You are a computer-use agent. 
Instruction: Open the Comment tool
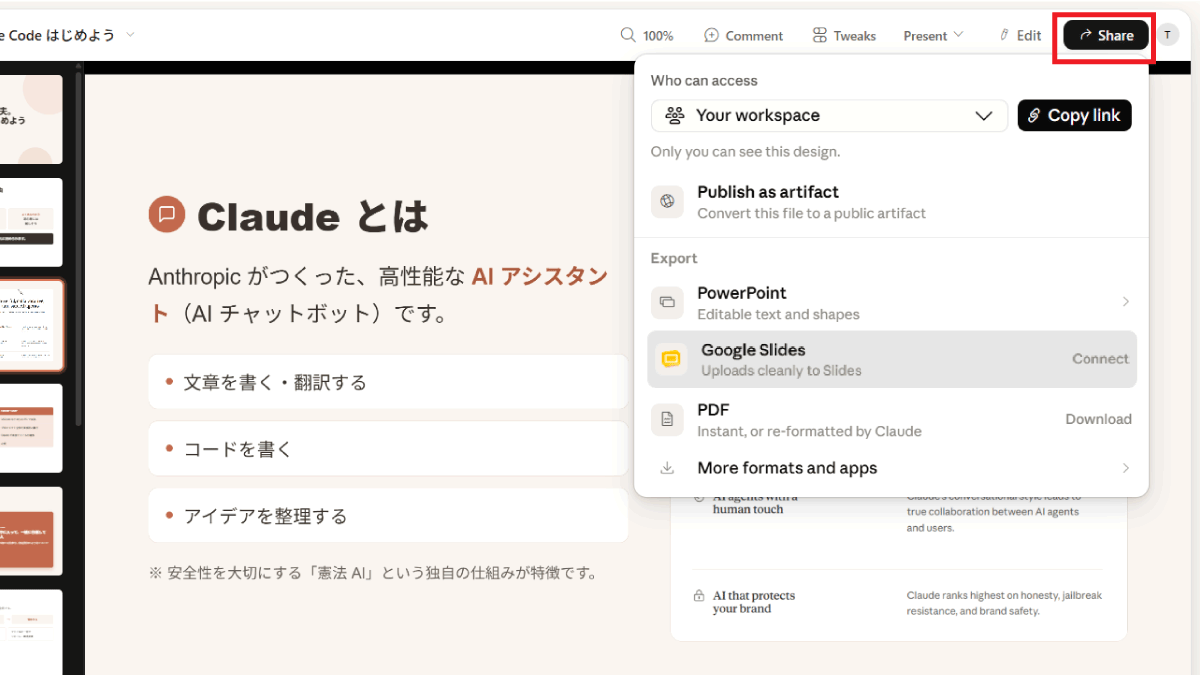click(x=743, y=35)
